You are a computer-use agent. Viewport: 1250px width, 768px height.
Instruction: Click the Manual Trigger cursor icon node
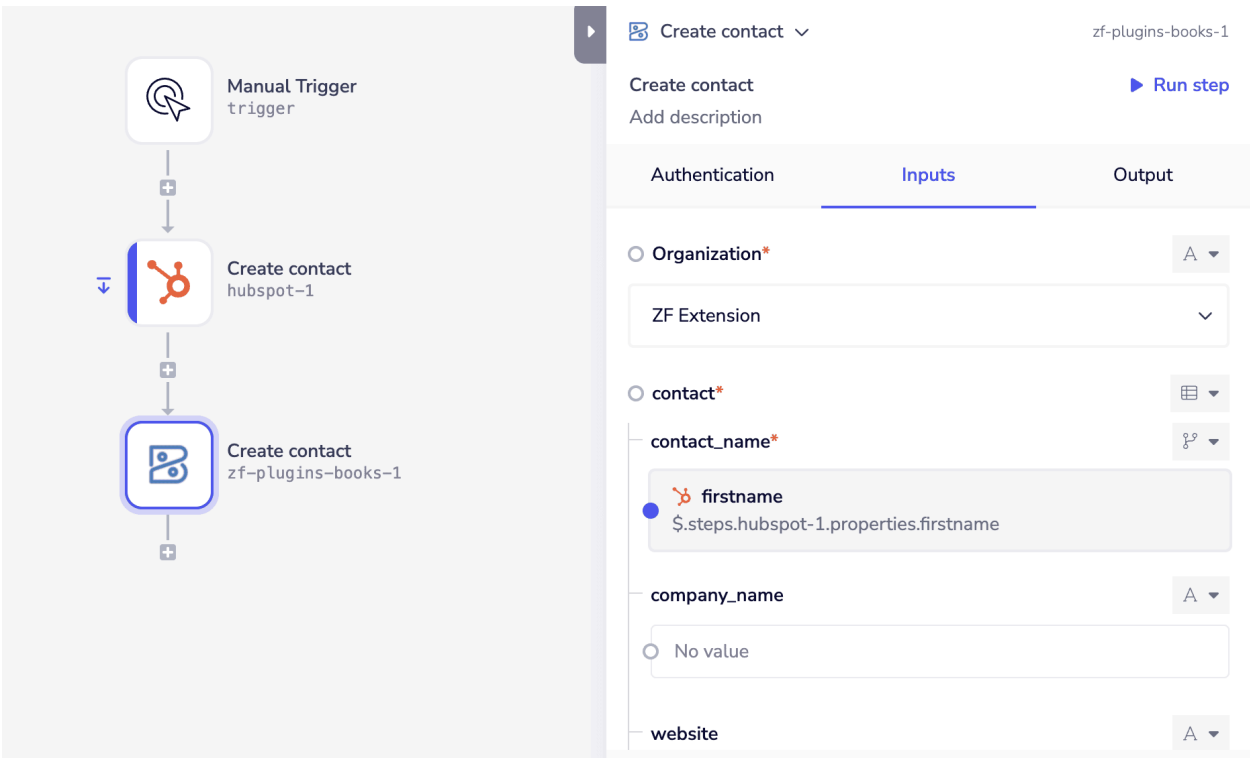click(x=168, y=100)
